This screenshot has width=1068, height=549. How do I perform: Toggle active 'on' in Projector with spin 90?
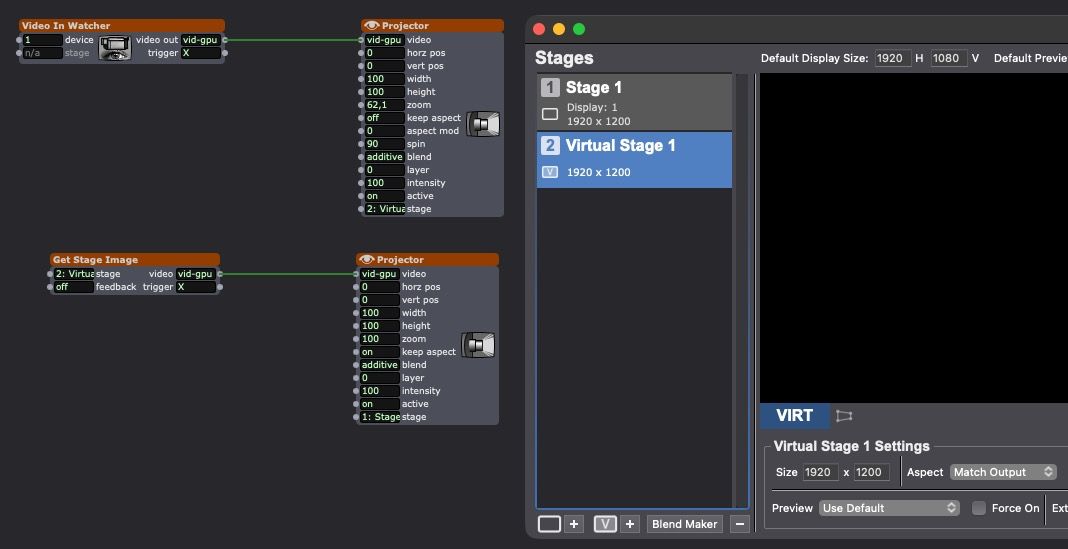click(384, 196)
